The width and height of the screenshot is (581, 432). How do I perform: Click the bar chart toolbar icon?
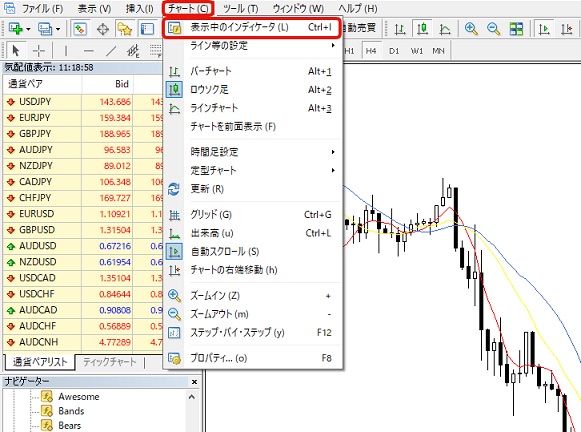(x=399, y=29)
